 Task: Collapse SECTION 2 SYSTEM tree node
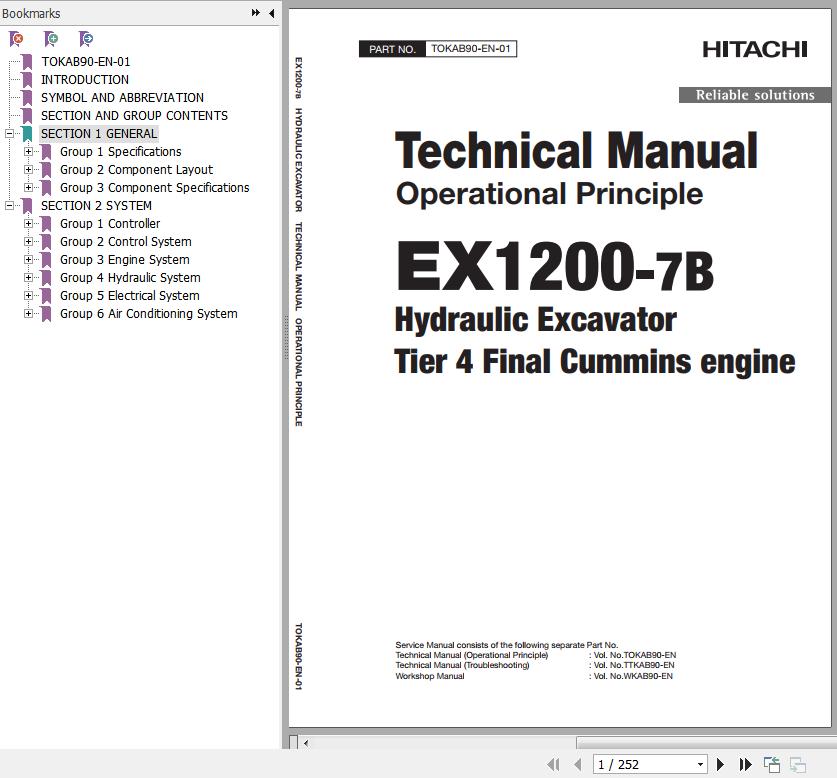(x=10, y=206)
